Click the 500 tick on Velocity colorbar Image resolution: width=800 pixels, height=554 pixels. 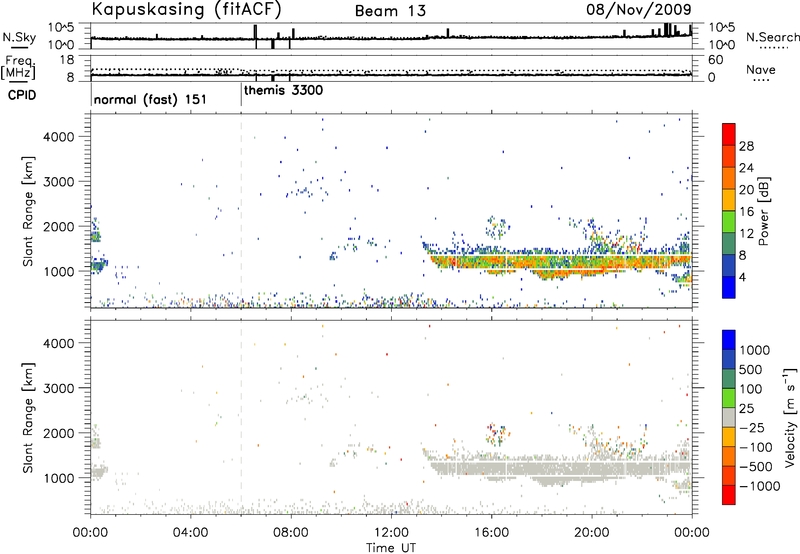pyautogui.click(x=751, y=369)
